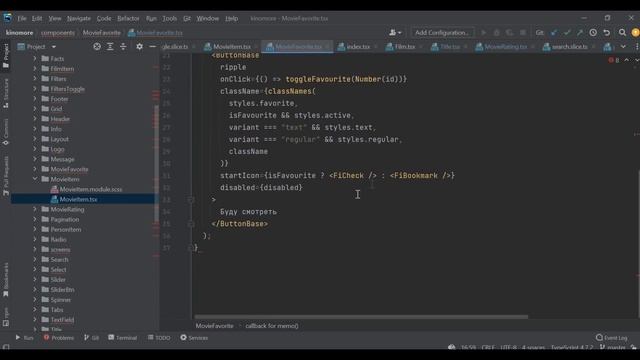Click Collapse All icon in Project panel
The image size is (640, 360).
click(123, 47)
